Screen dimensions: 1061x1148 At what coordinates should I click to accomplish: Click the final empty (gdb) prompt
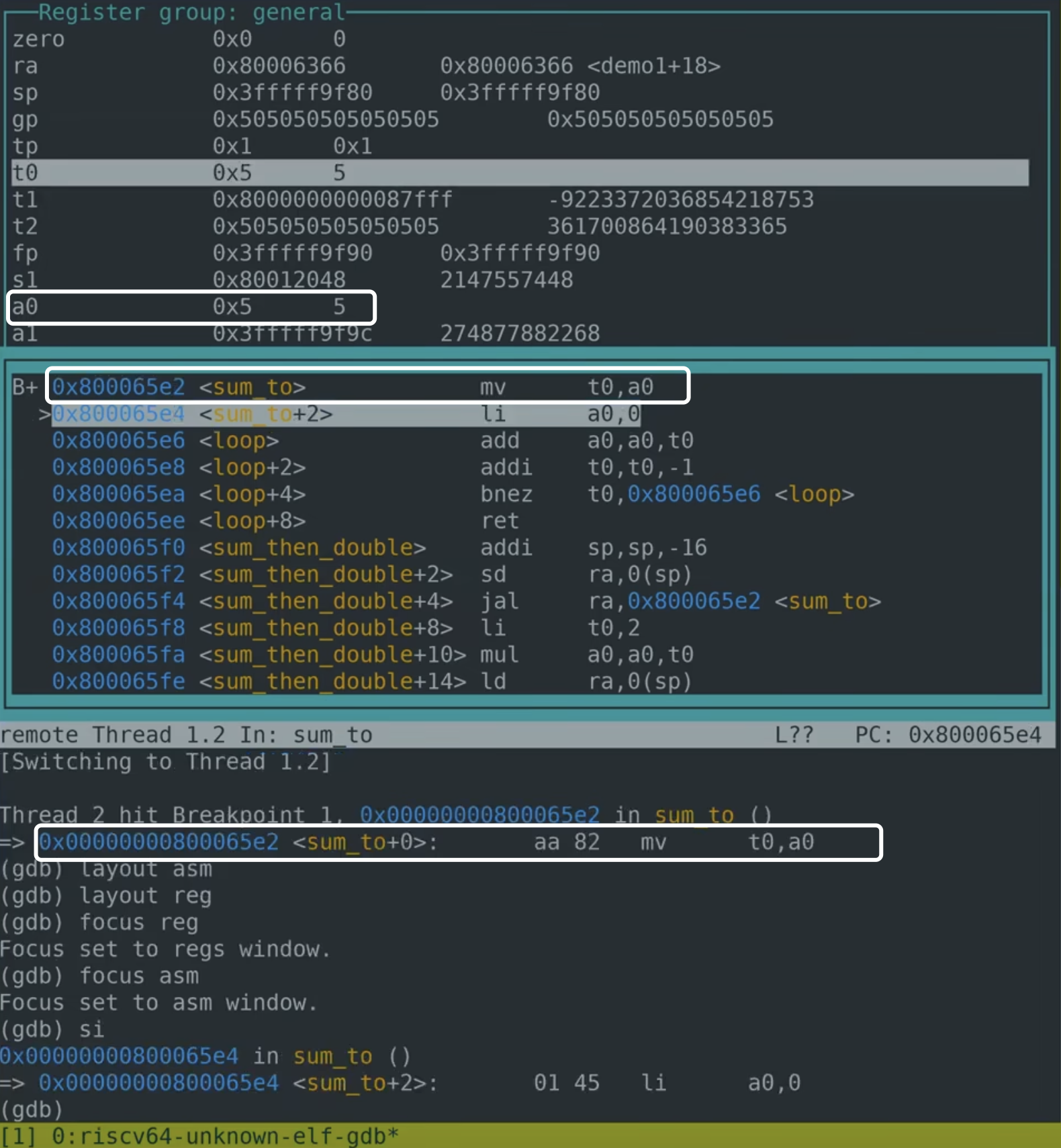pos(32,1110)
